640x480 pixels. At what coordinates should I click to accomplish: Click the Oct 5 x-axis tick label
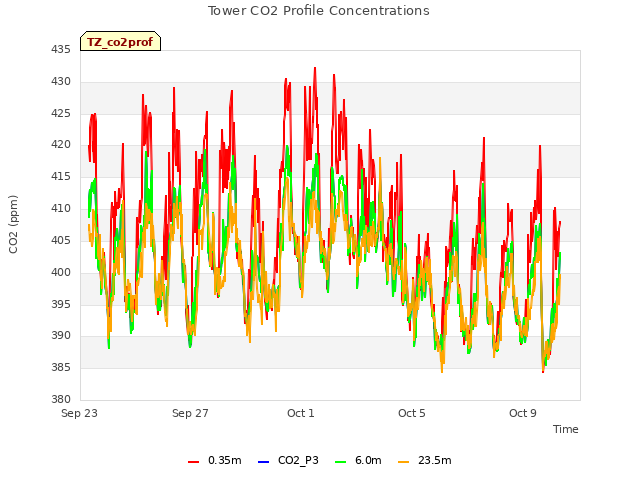(412, 413)
